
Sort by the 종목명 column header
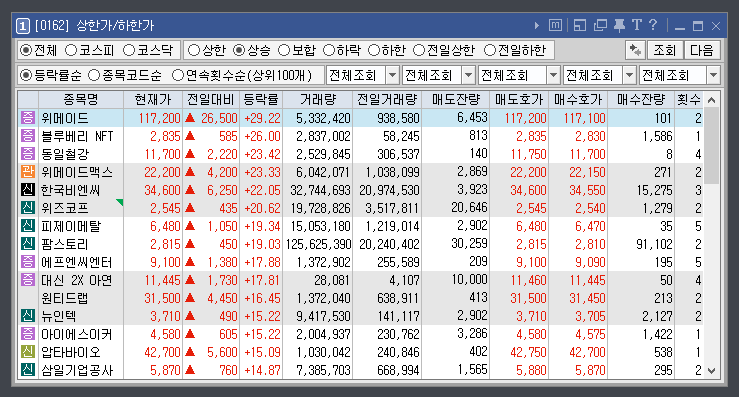point(81,99)
